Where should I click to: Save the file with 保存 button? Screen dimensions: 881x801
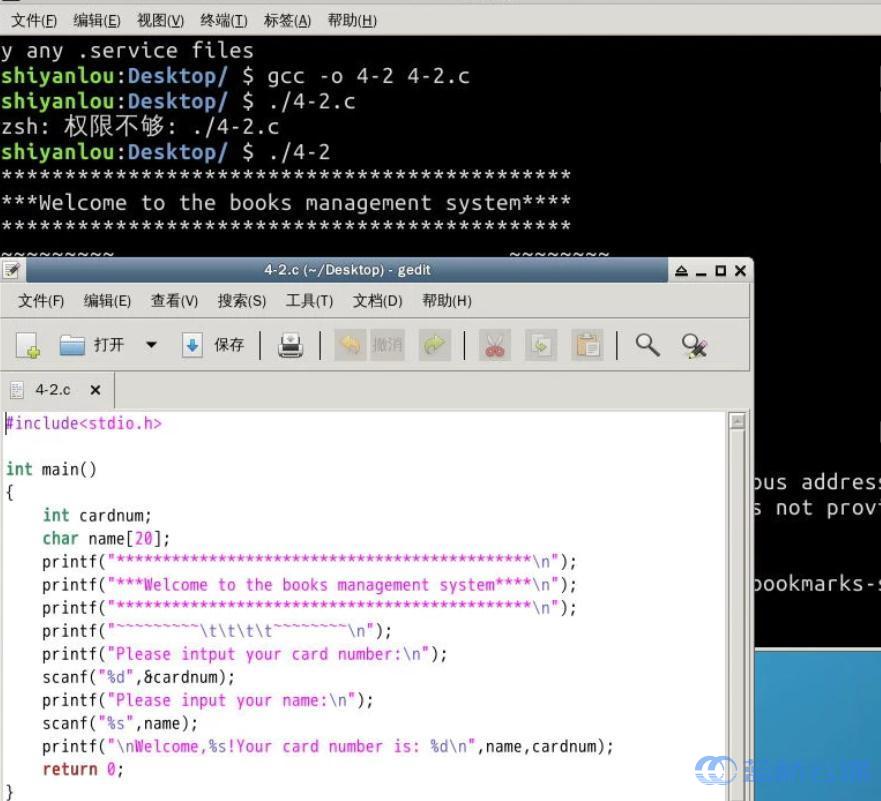(214, 345)
